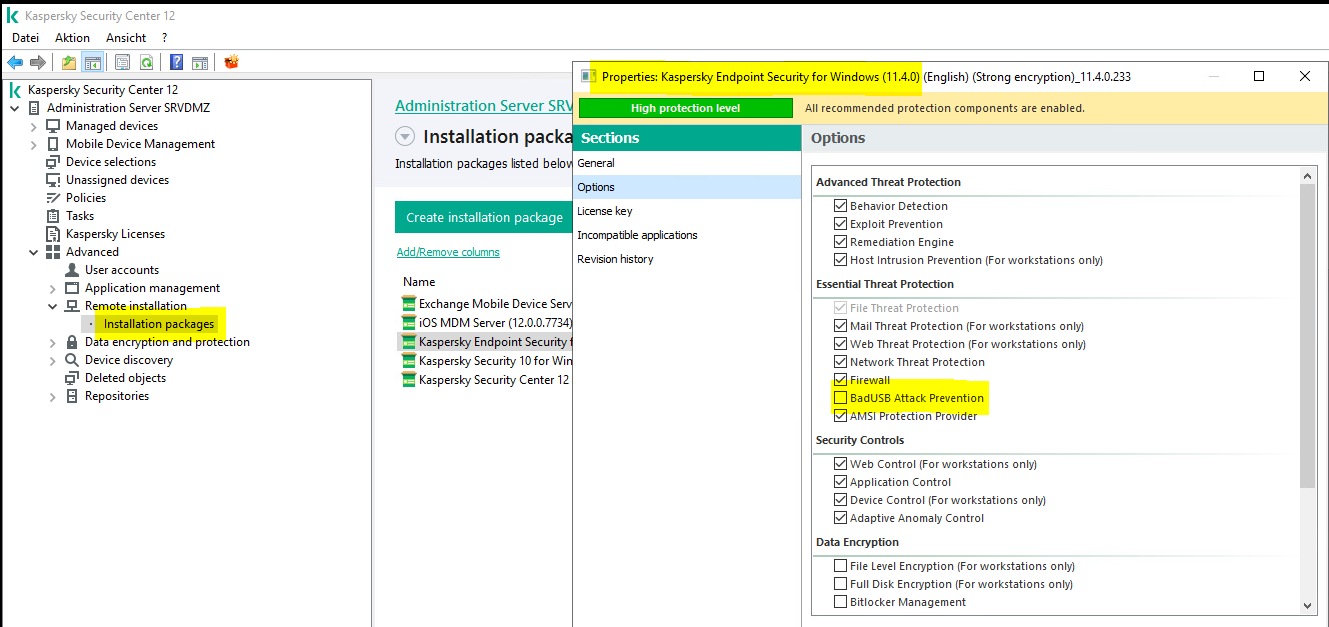
Task: Enable the BadUSB Attack Prevention checkbox
Action: pos(841,398)
